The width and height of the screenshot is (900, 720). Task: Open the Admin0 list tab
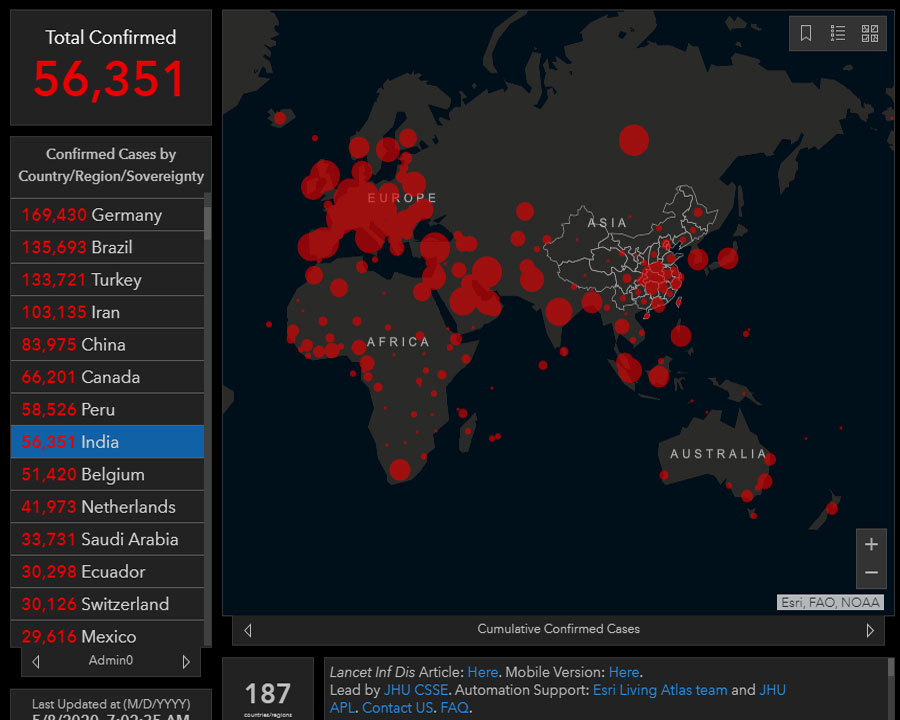(111, 661)
